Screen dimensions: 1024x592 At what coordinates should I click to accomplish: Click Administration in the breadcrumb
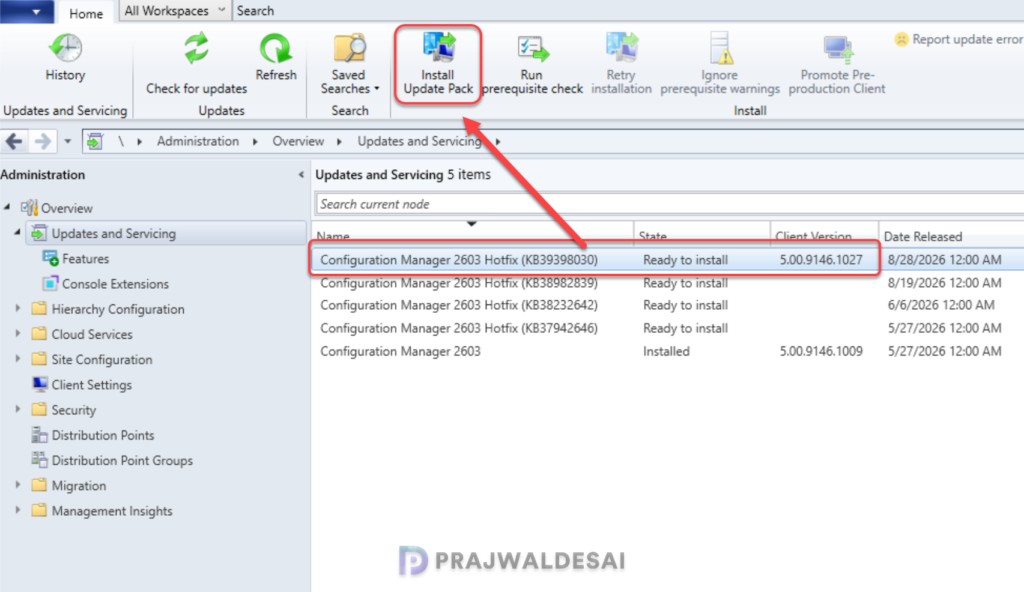click(197, 141)
